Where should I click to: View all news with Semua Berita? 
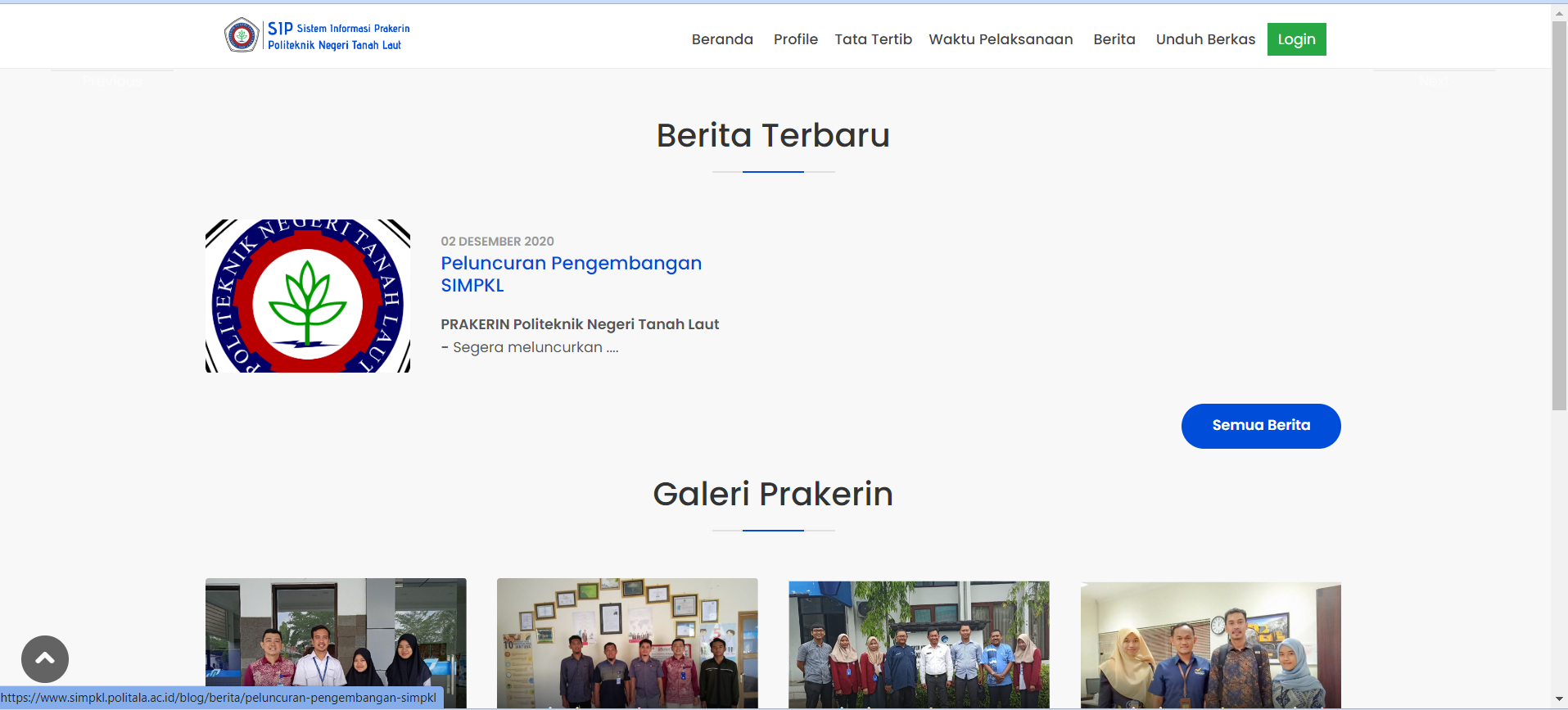pyautogui.click(x=1260, y=426)
